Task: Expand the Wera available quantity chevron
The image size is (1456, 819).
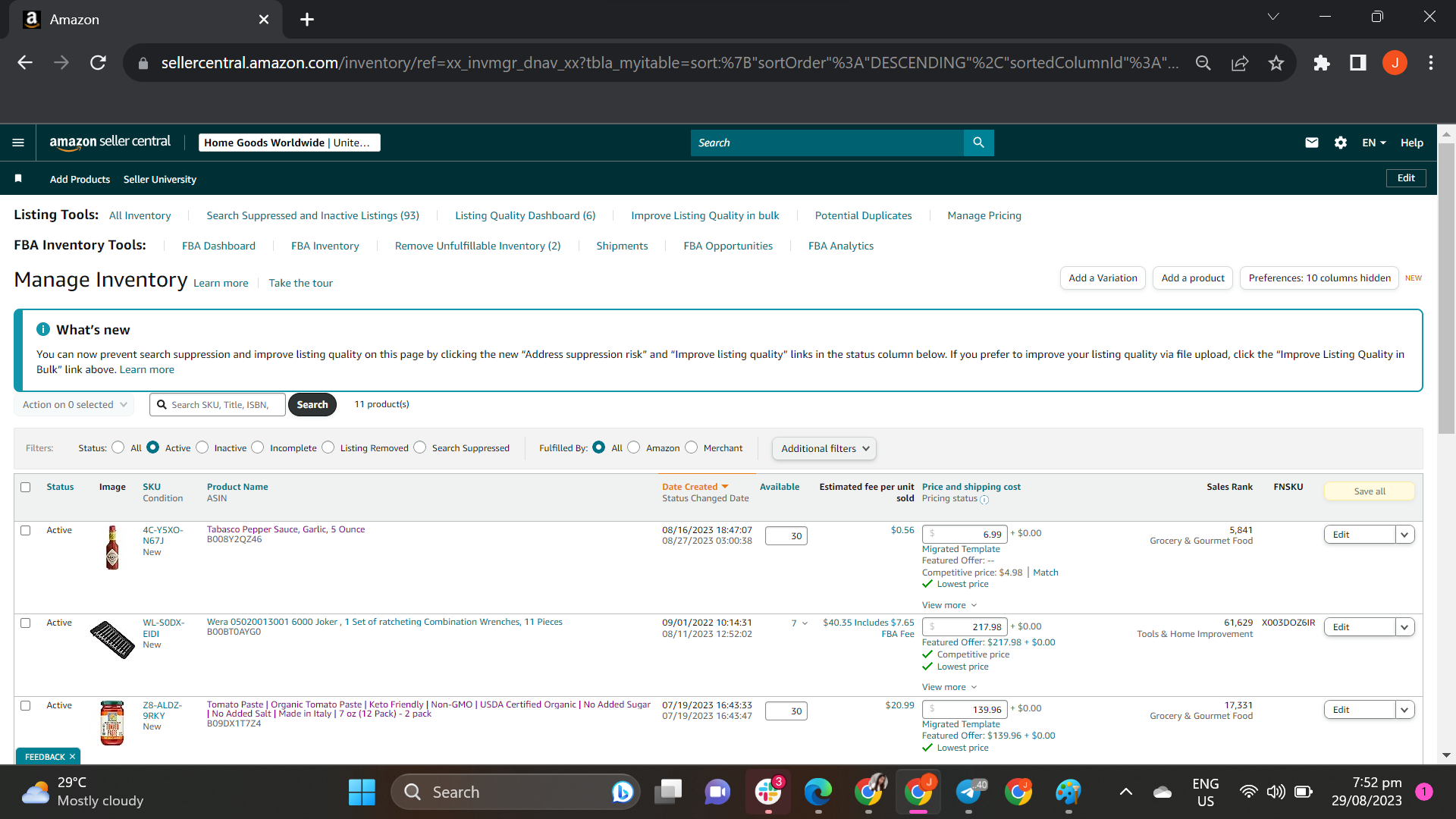Action: [805, 623]
